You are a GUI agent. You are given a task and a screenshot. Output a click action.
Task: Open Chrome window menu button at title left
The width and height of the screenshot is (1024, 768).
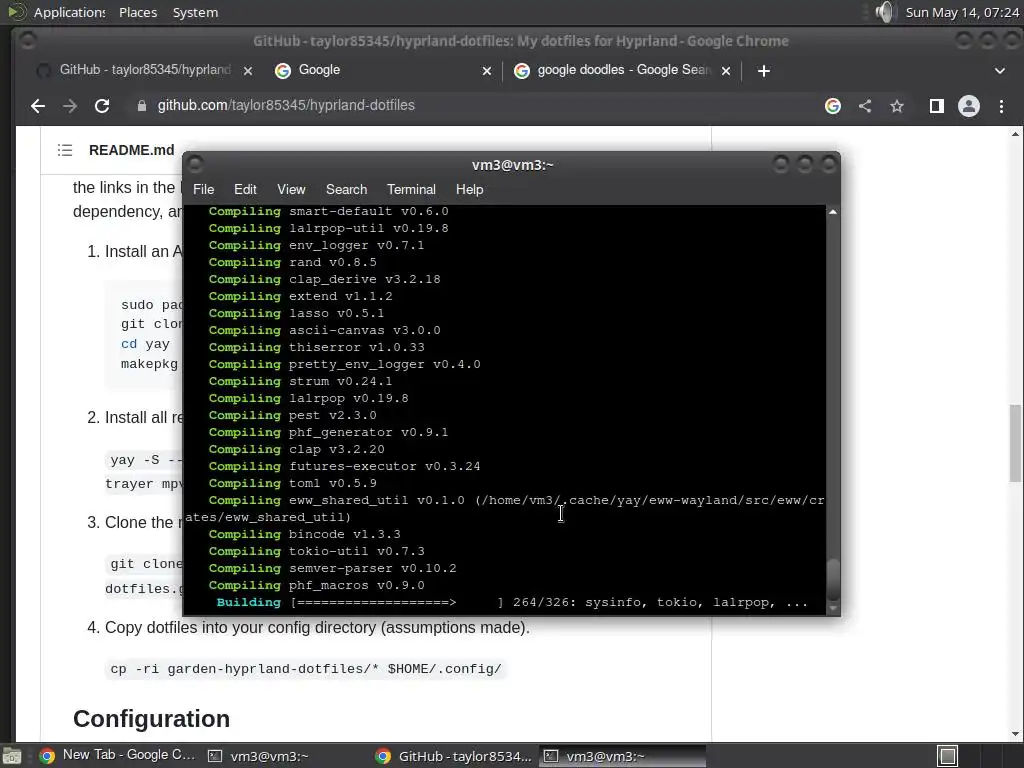27,40
